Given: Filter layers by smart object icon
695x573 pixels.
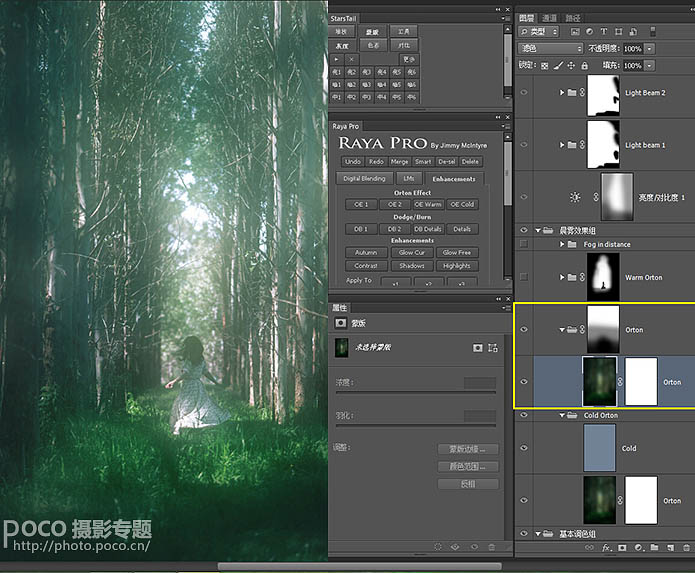Looking at the screenshot, I should click(633, 31).
